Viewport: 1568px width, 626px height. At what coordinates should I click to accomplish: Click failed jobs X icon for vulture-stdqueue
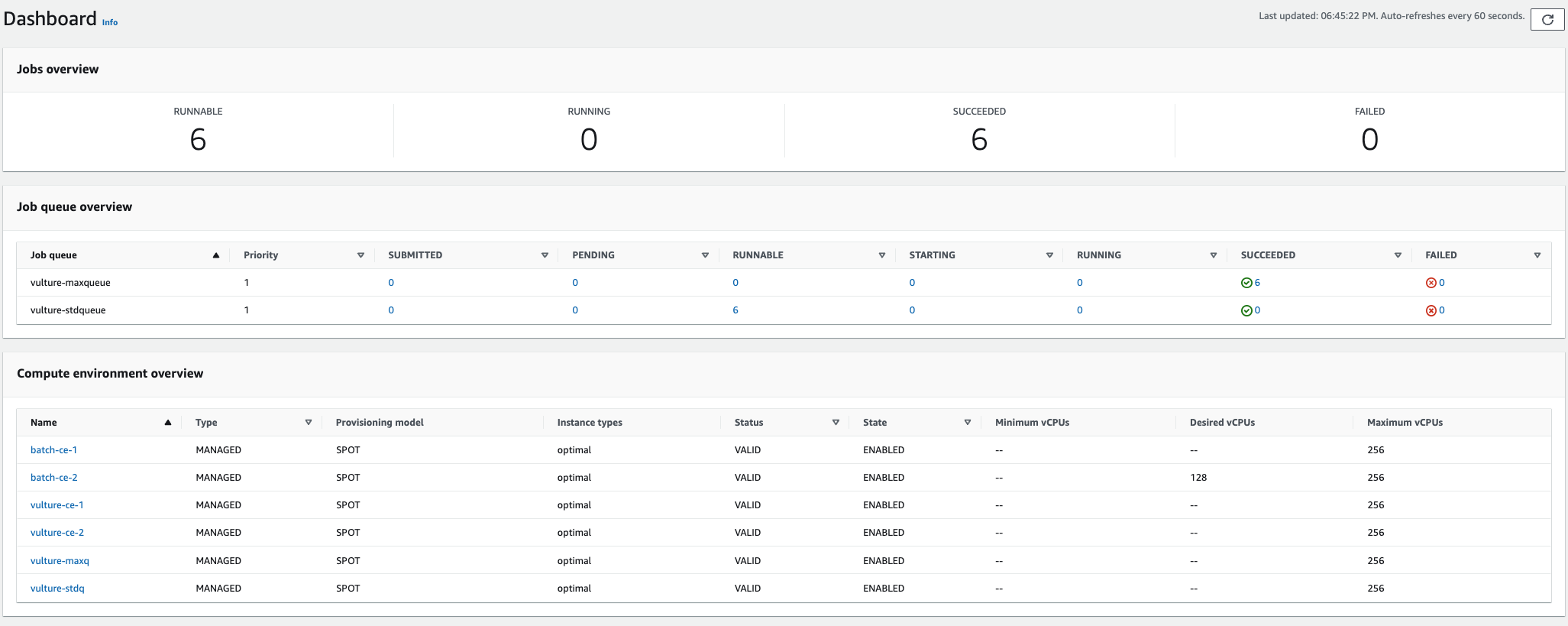click(x=1431, y=310)
